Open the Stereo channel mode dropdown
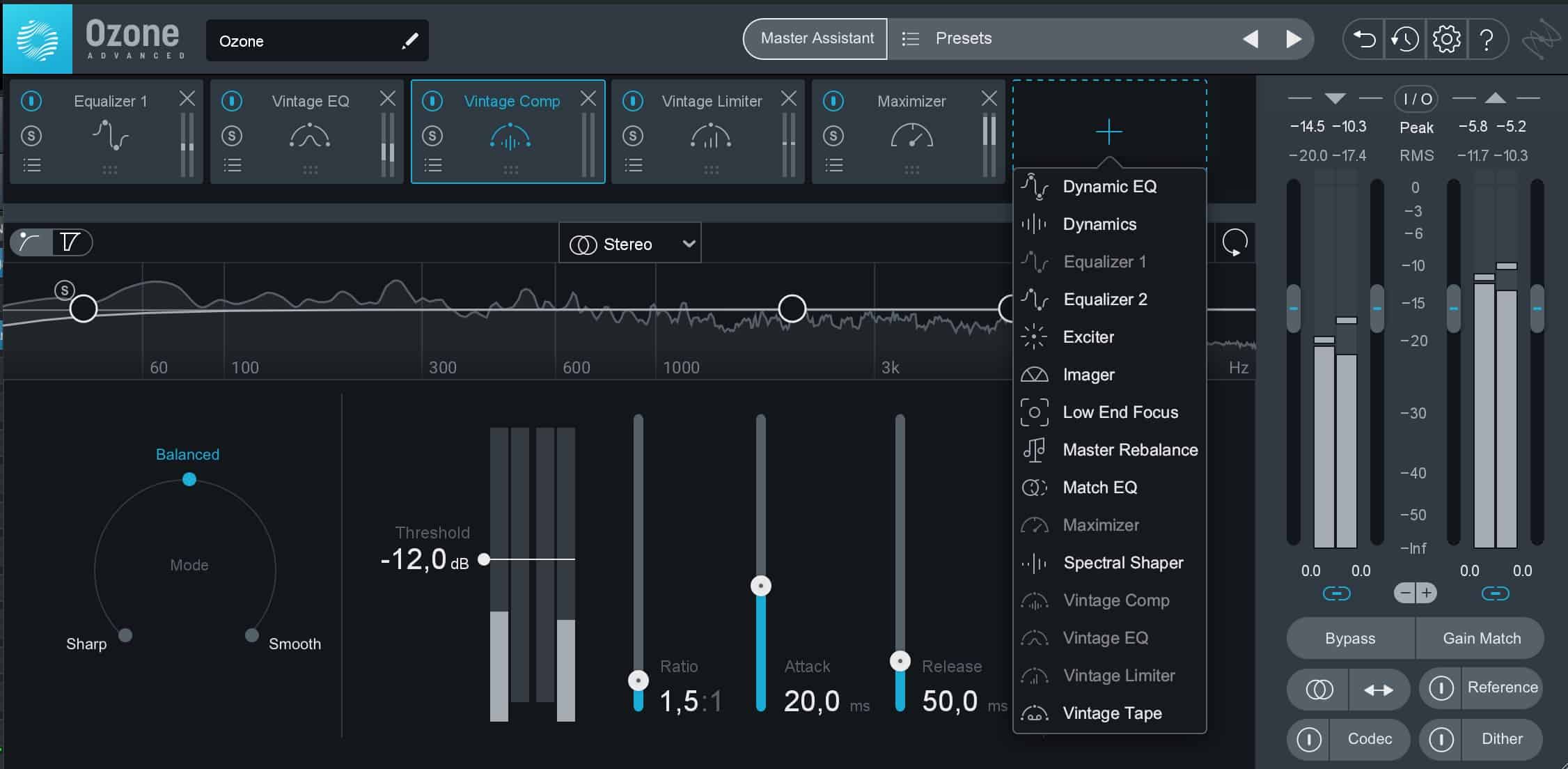 tap(630, 244)
